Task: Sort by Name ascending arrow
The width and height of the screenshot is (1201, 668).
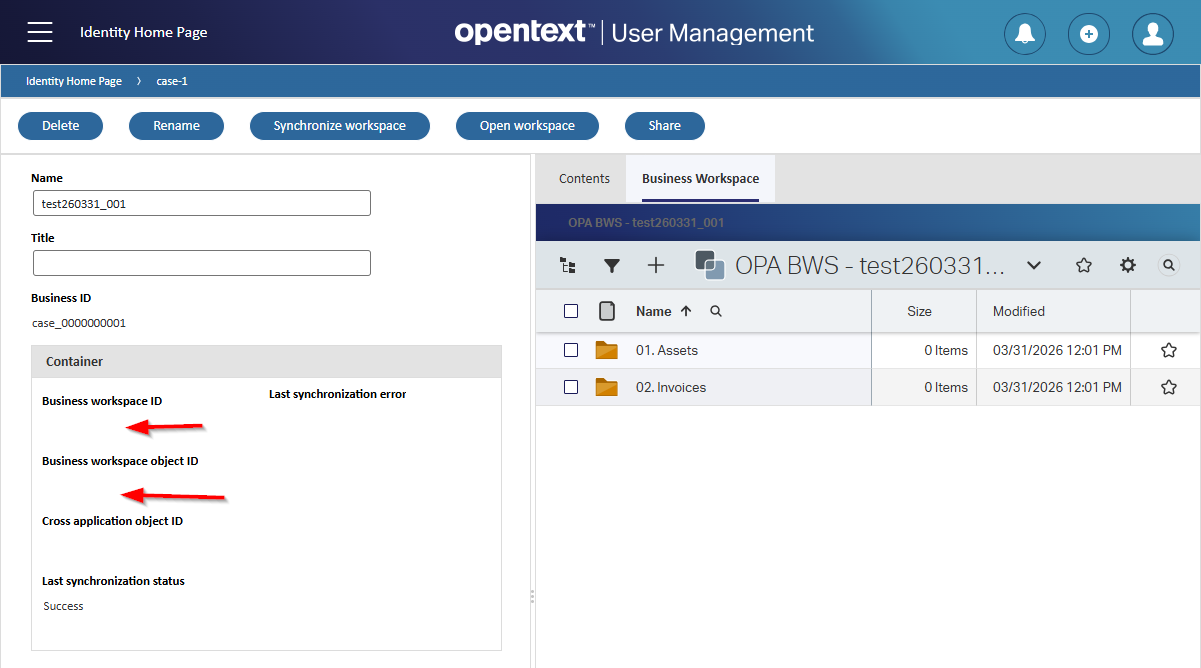Action: click(x=686, y=311)
